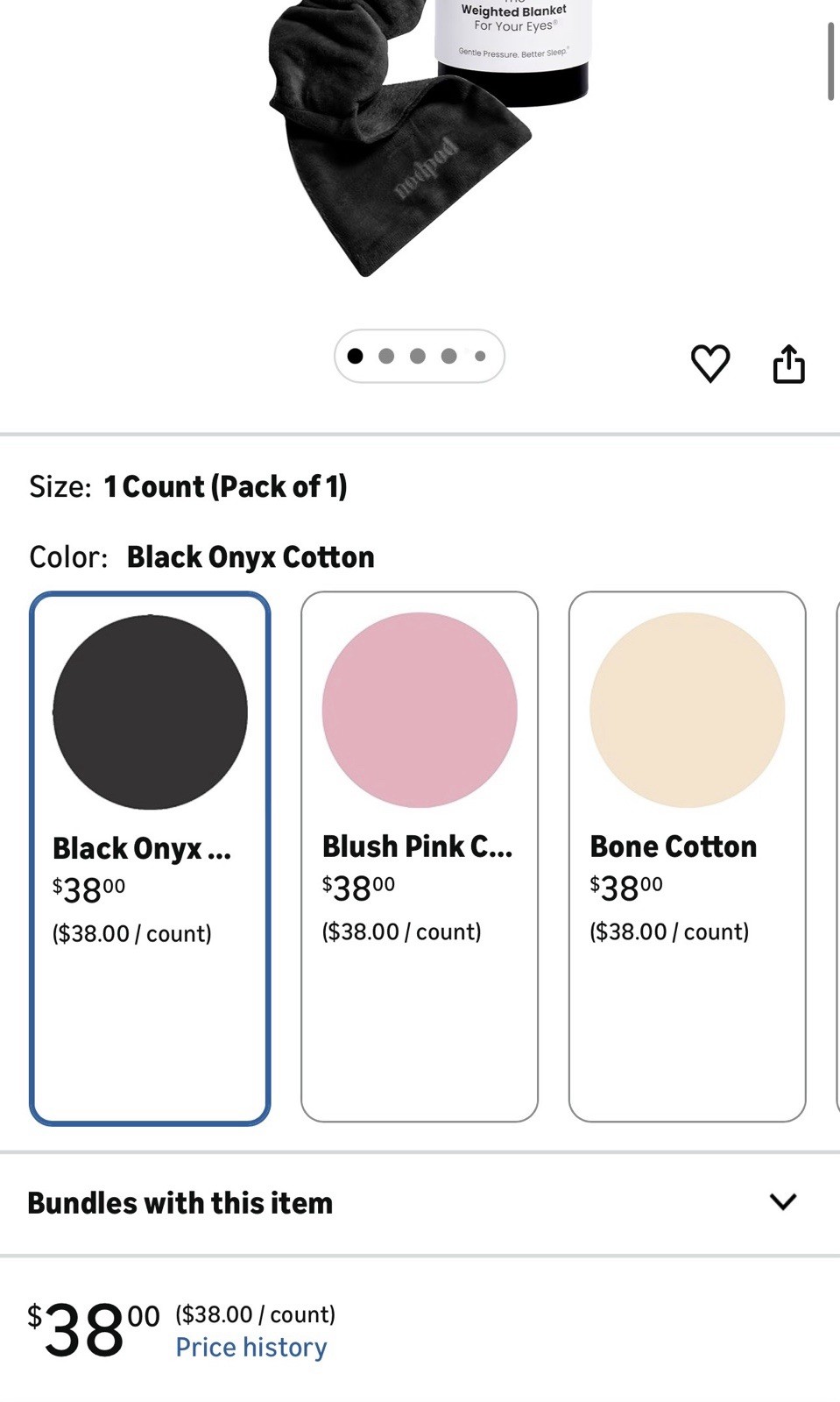840x1402 pixels.
Task: Tap the 'Blush Pink C...' option label
Action: tap(417, 846)
